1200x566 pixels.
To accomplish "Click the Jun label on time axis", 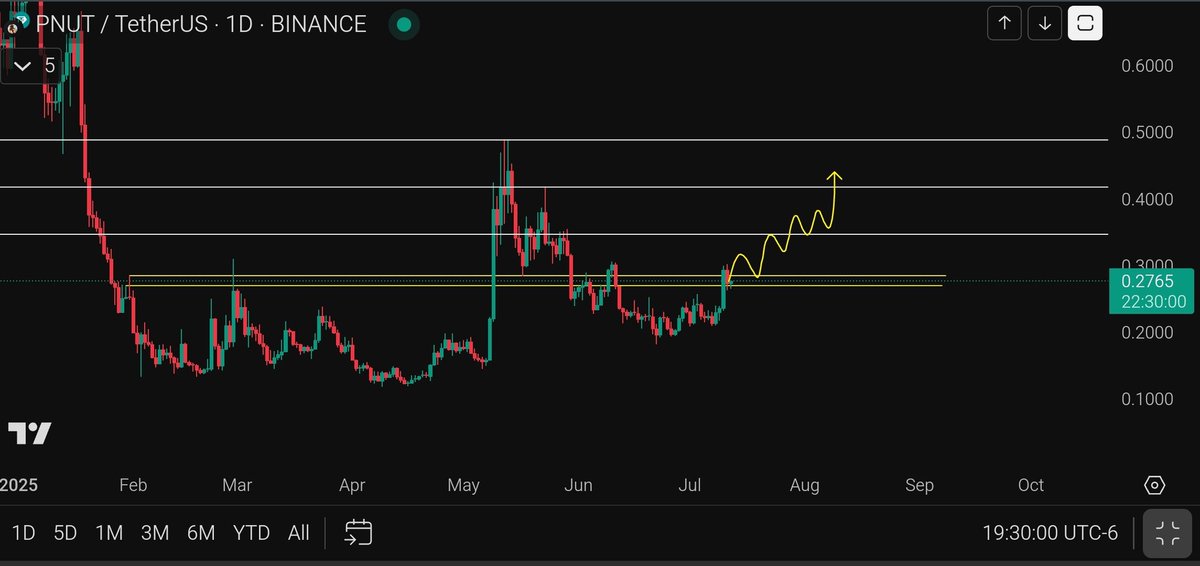I will point(578,485).
